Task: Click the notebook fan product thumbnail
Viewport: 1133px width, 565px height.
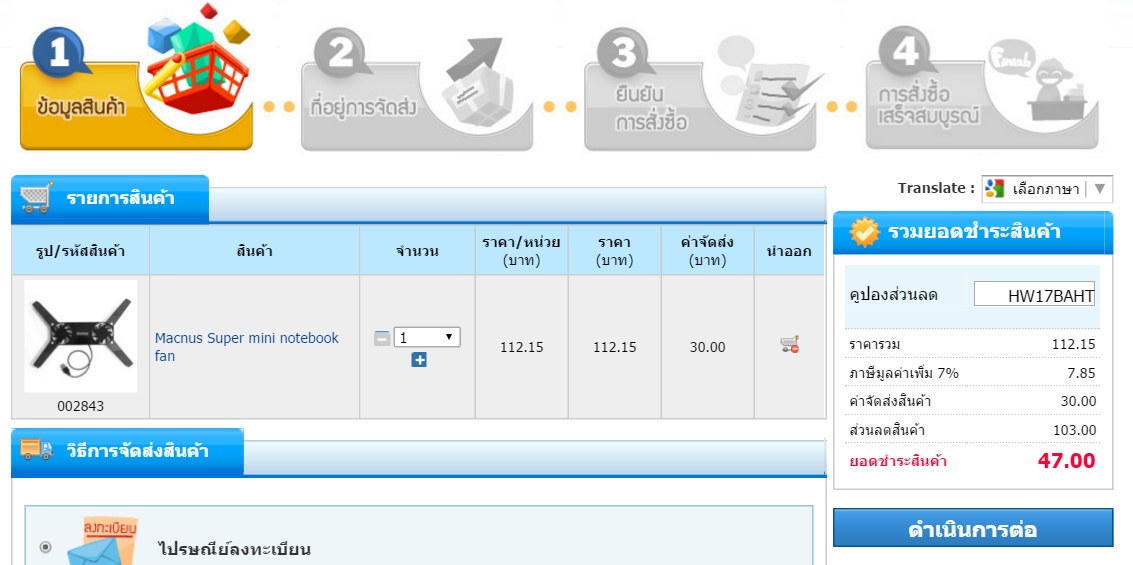Action: [x=80, y=336]
